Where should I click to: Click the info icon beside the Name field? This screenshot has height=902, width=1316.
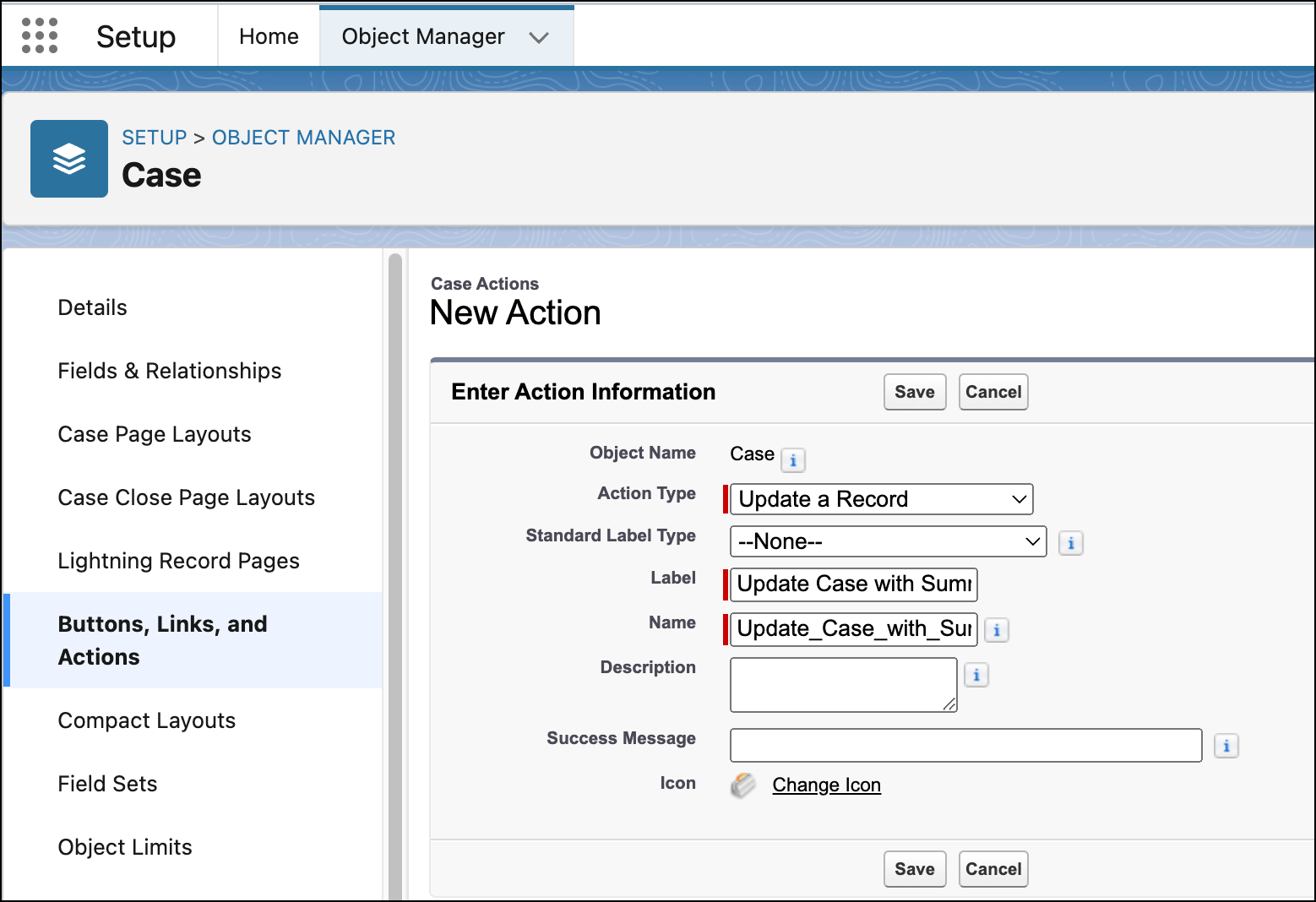pos(997,629)
